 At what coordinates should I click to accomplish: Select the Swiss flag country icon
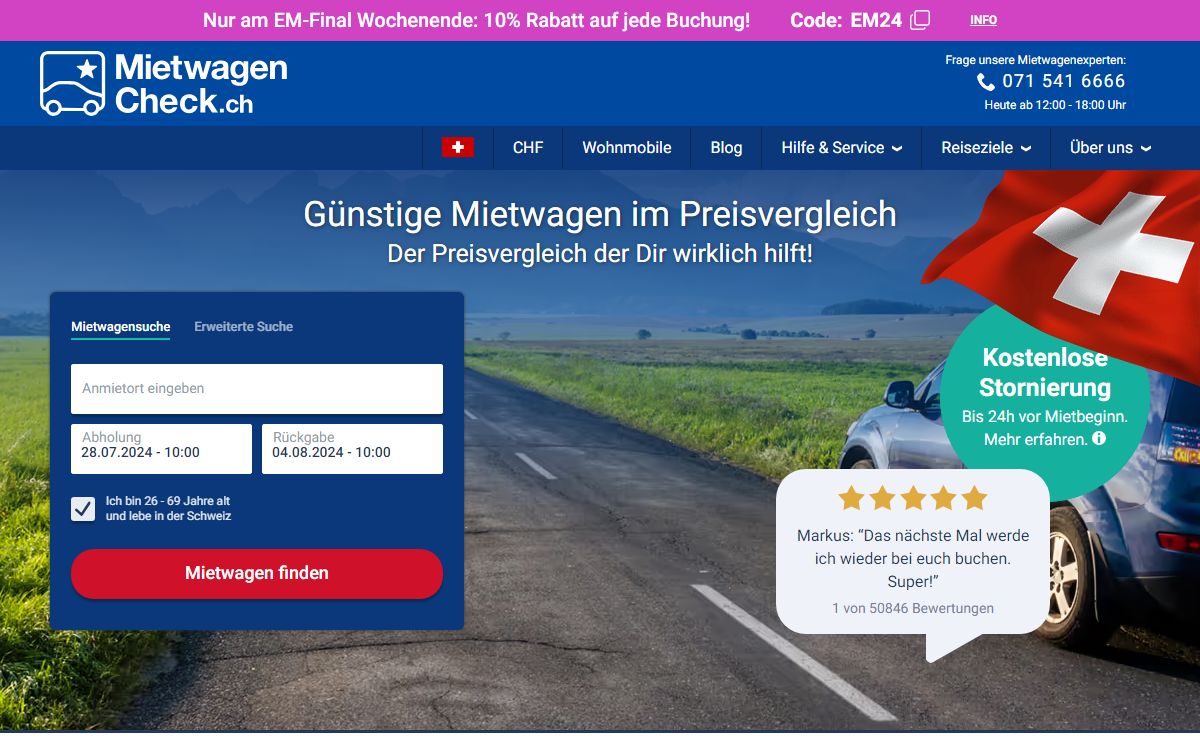point(458,147)
